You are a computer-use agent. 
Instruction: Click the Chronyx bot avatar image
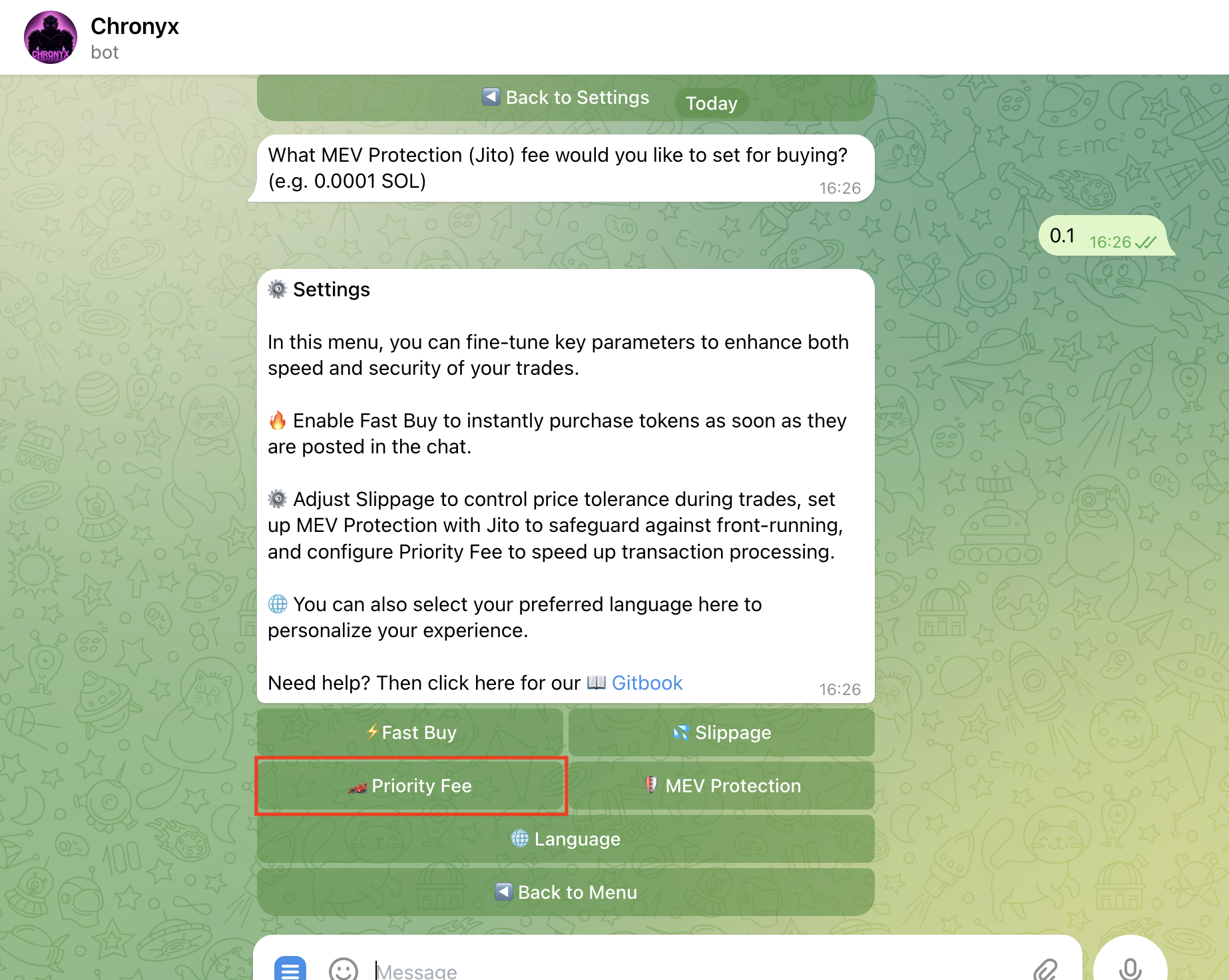pyautogui.click(x=51, y=37)
